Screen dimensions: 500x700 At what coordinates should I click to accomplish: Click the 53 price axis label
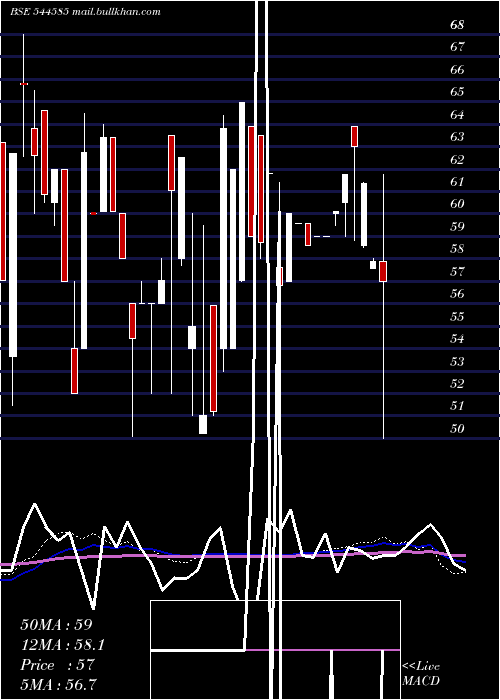(457, 361)
